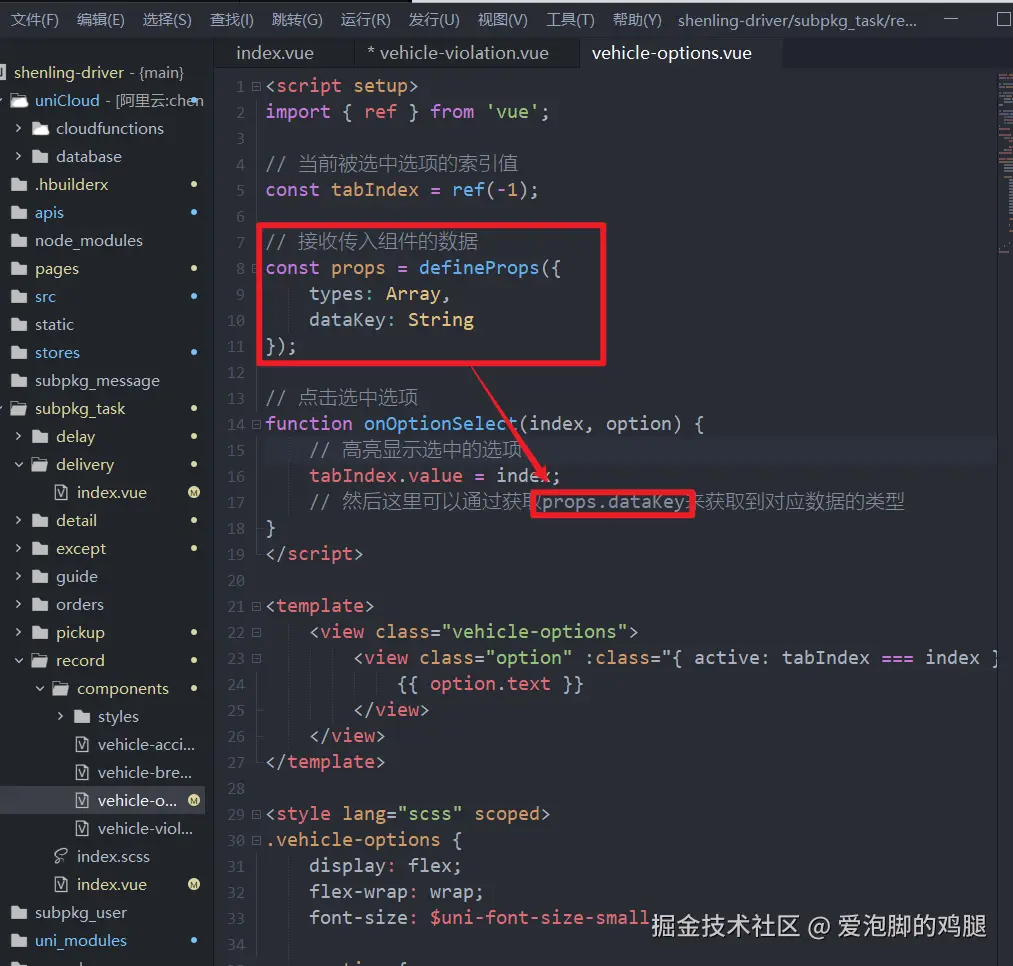Expand the except folder chevron
The height and width of the screenshot is (966, 1013).
pyautogui.click(x=18, y=549)
